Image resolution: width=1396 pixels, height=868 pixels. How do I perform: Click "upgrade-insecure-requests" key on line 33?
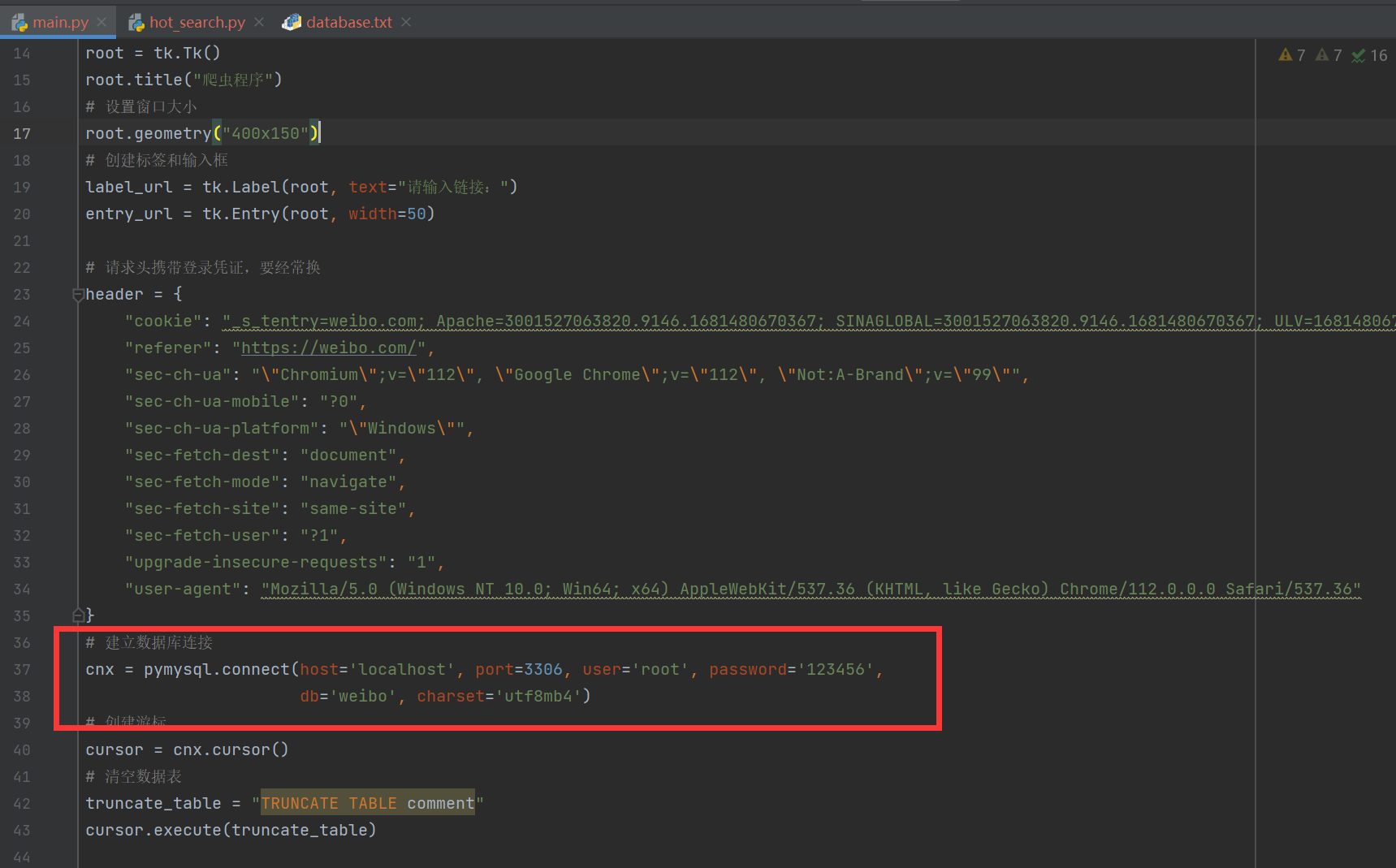pos(256,562)
